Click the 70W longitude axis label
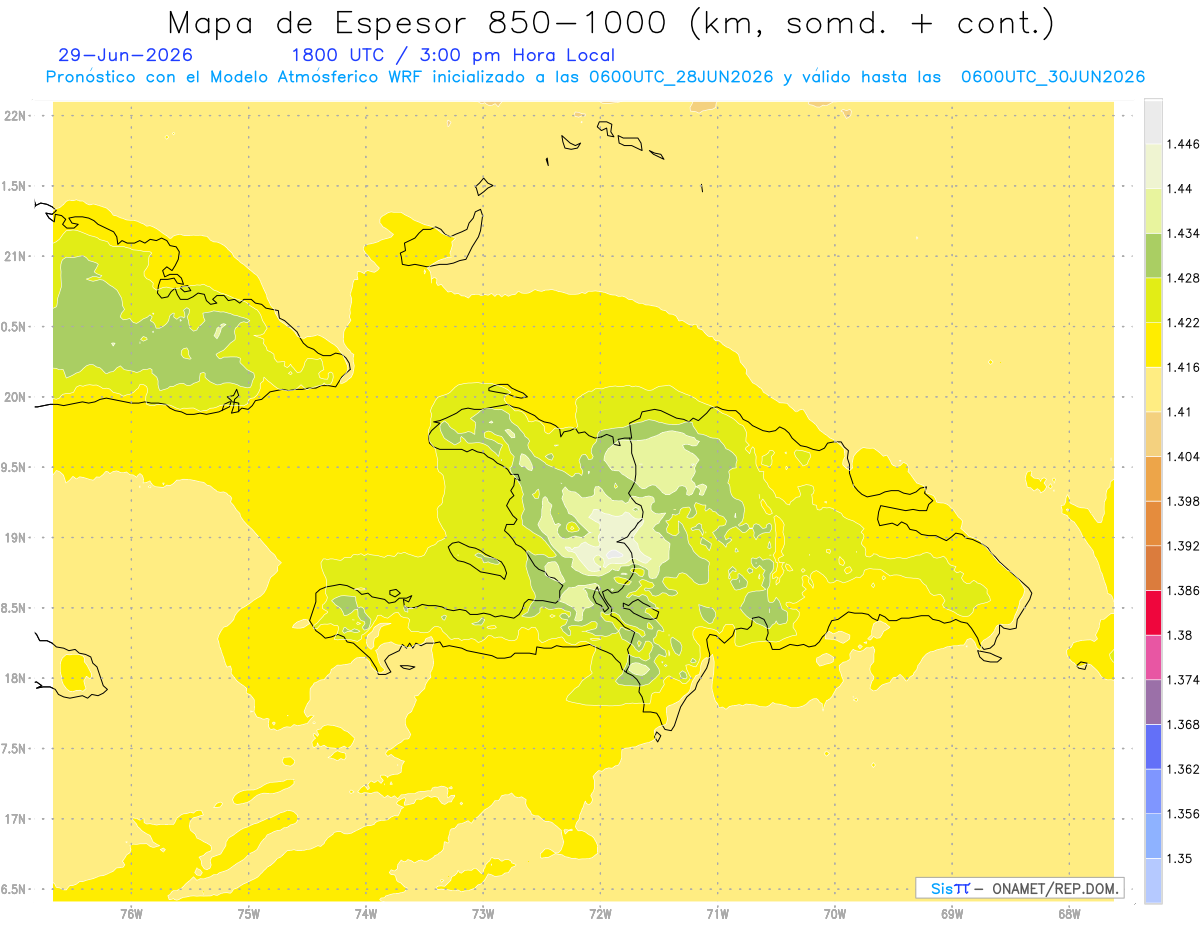 coord(835,913)
